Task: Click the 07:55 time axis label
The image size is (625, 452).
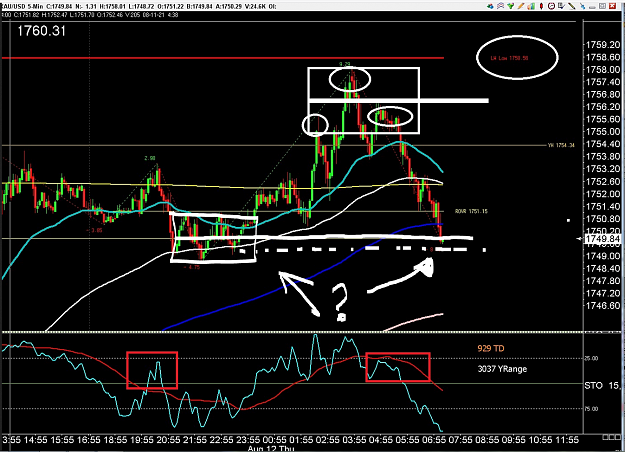Action: 460,440
